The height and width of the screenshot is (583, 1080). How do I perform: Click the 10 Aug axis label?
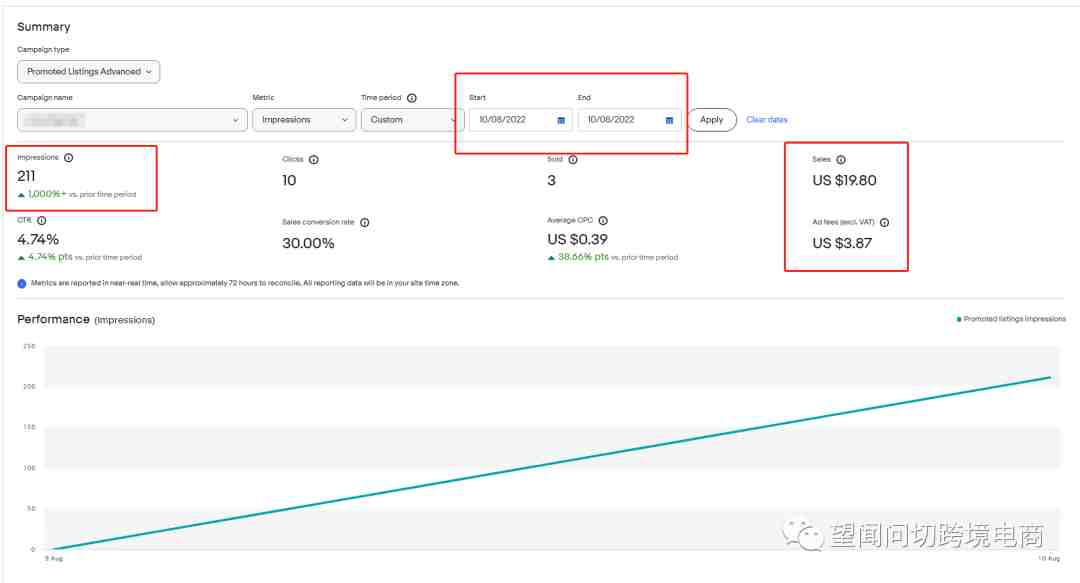[1049, 558]
